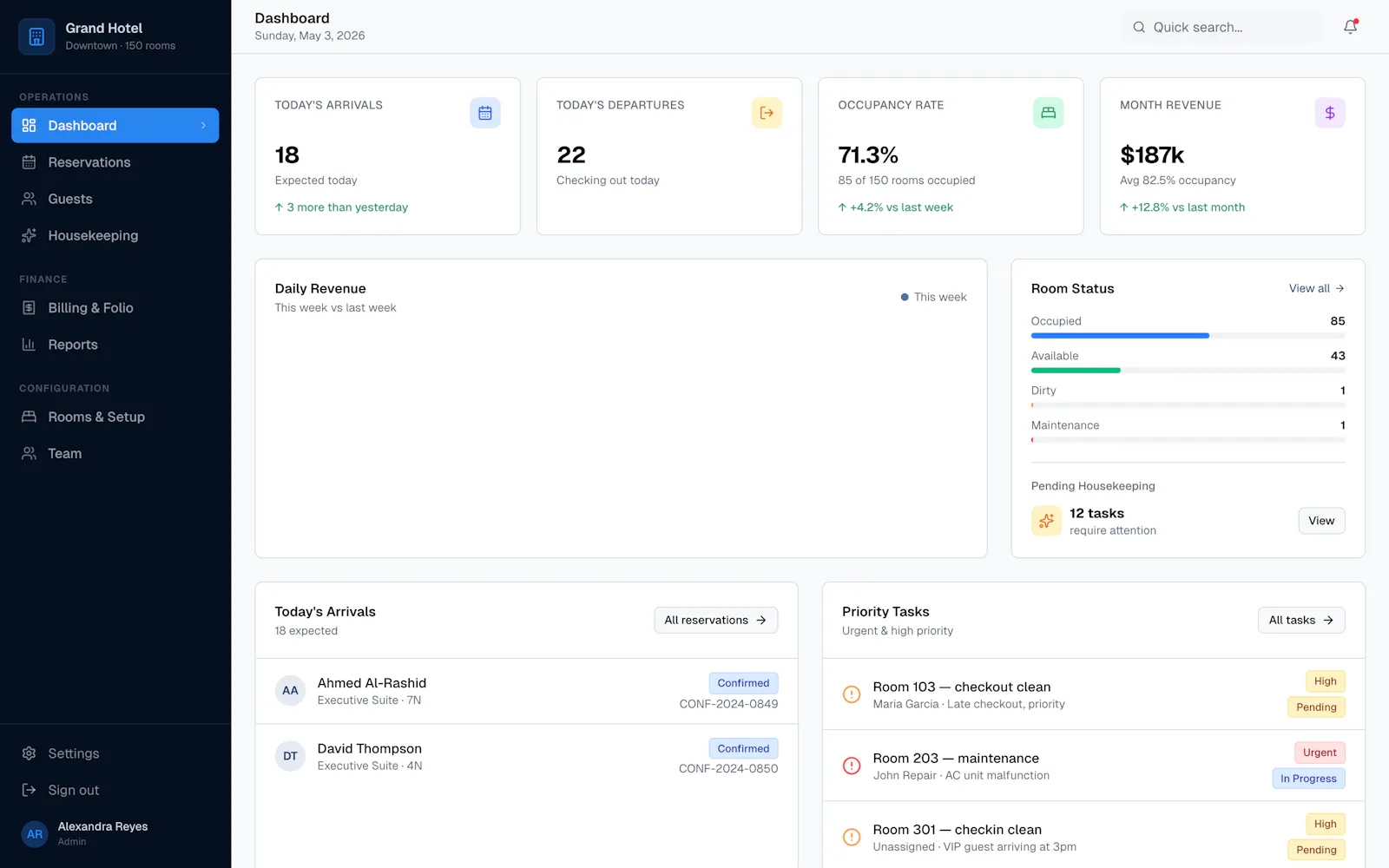Screen dimensions: 1389x868
Task: Open Room 203 — maintenance task
Action: [x=1093, y=766]
